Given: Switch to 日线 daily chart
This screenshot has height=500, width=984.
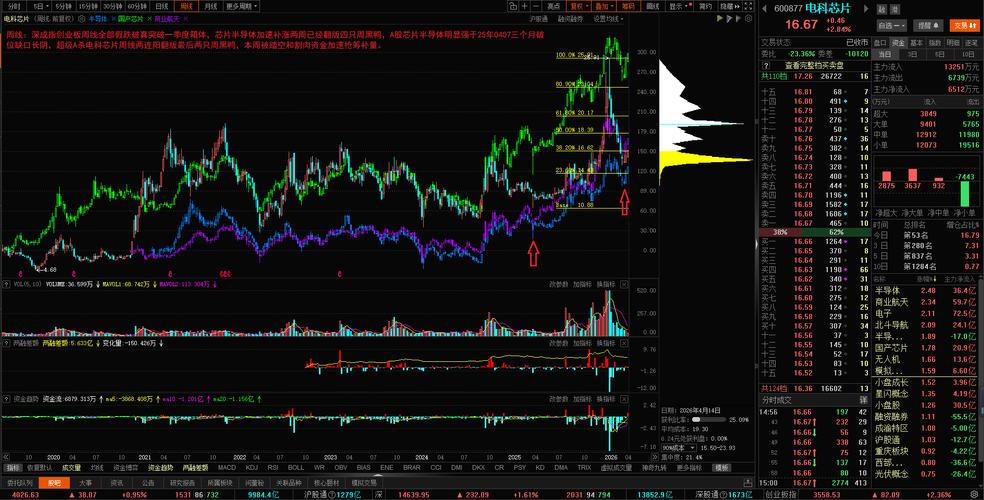Looking at the screenshot, I should [161, 6].
